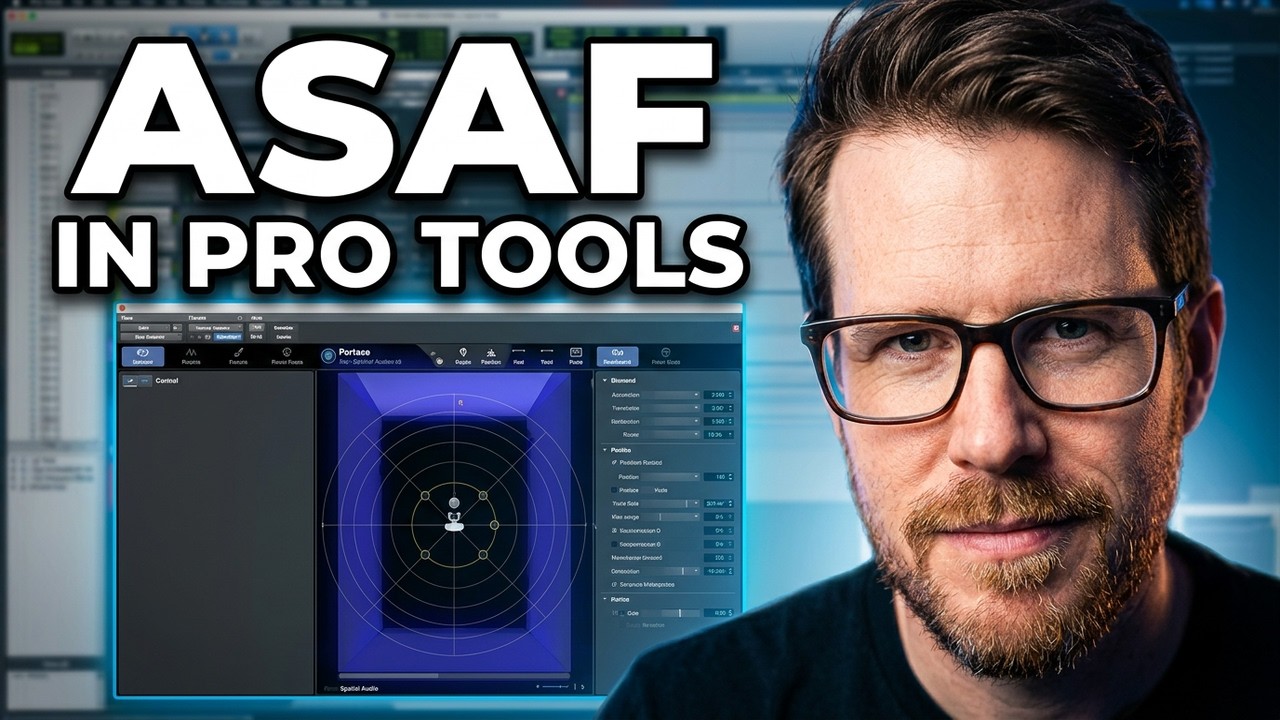Open the dimmed tab next to the highlighted right tab

coord(665,356)
